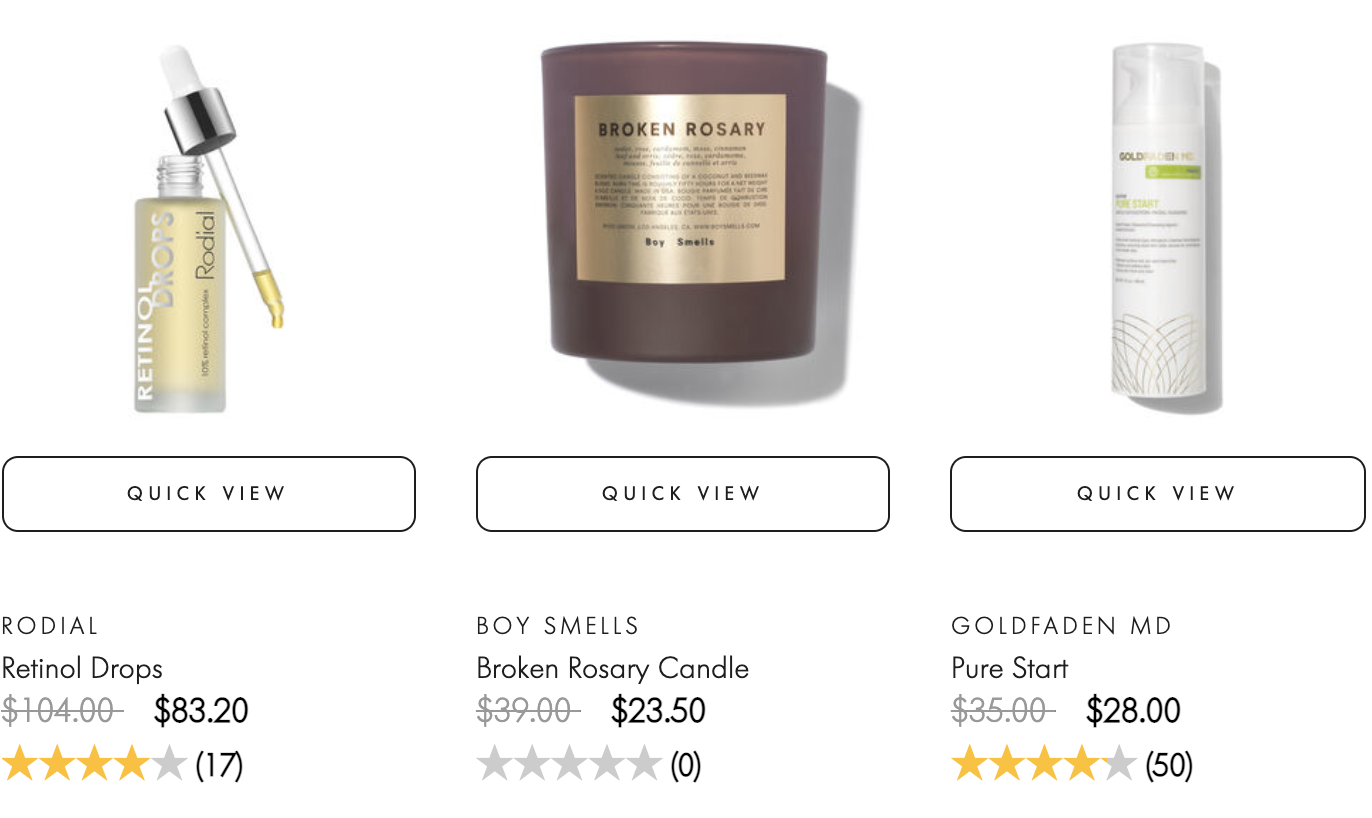Click the Pure Start pump bottle image

pyautogui.click(x=1166, y=228)
